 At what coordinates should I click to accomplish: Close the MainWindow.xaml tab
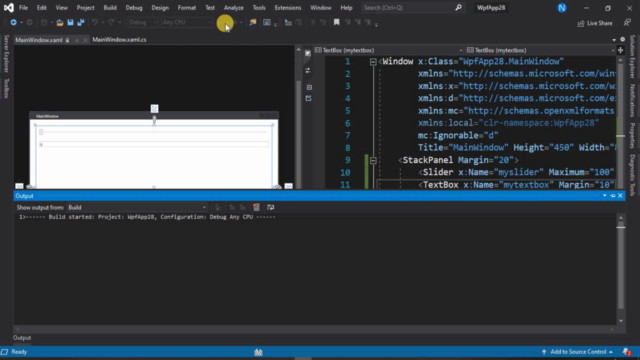point(85,40)
